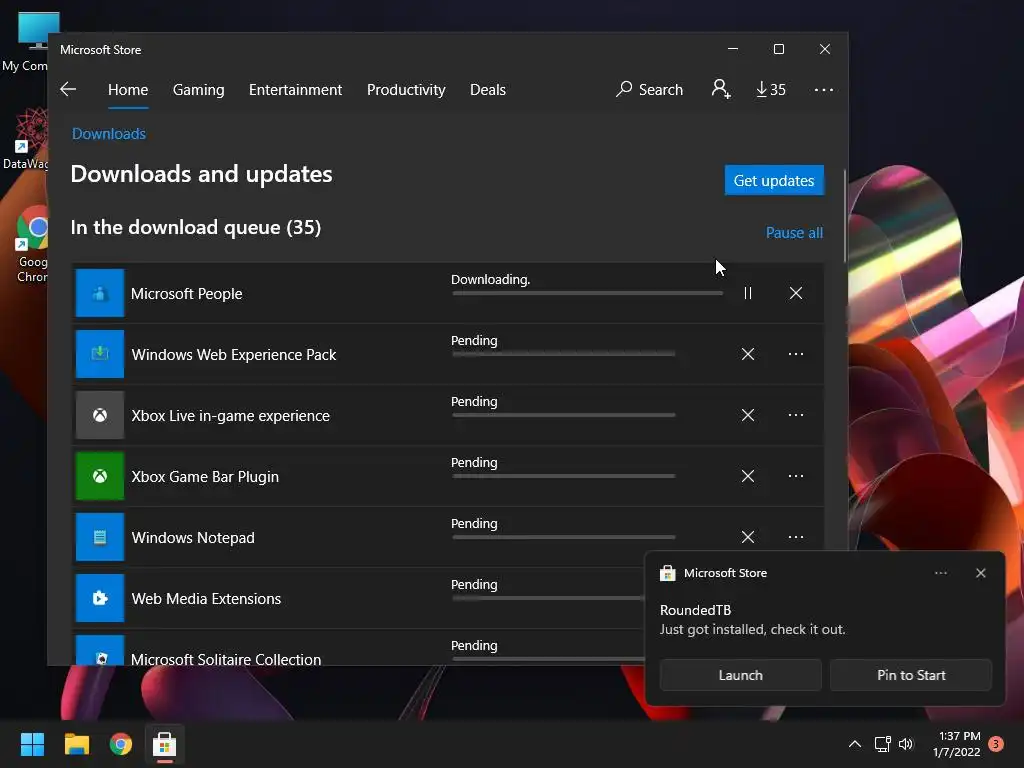Cancel the Windows Notepad download

pos(748,537)
